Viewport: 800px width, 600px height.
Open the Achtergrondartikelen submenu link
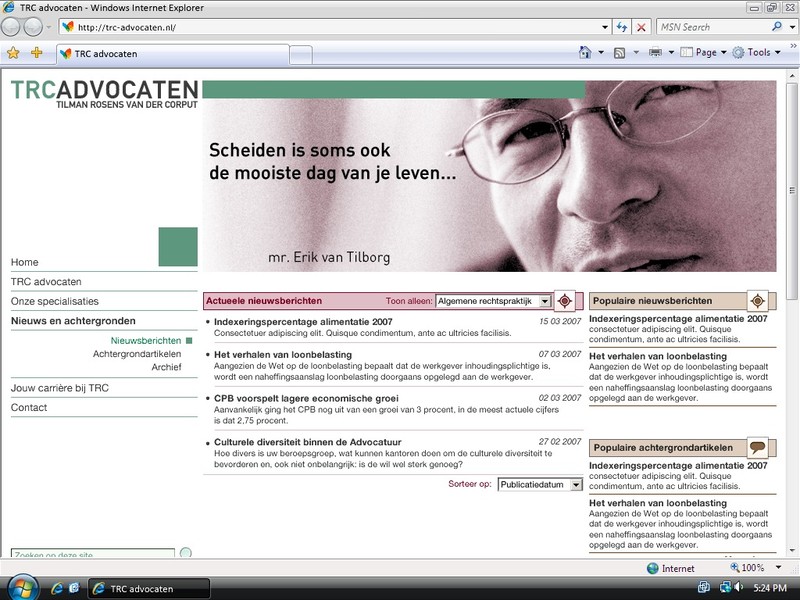pyautogui.click(x=137, y=354)
